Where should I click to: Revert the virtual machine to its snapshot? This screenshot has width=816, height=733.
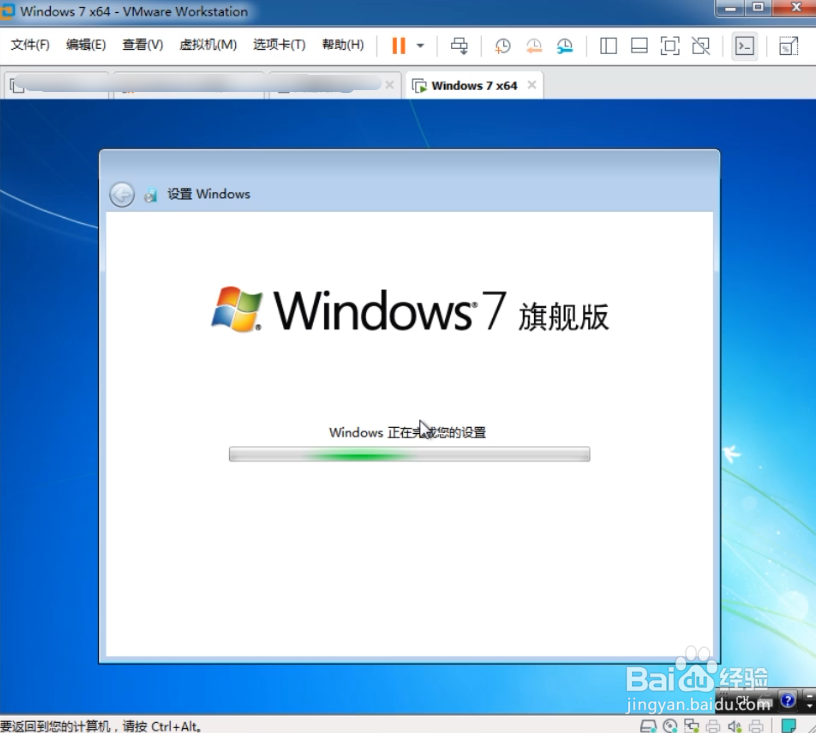coord(533,46)
